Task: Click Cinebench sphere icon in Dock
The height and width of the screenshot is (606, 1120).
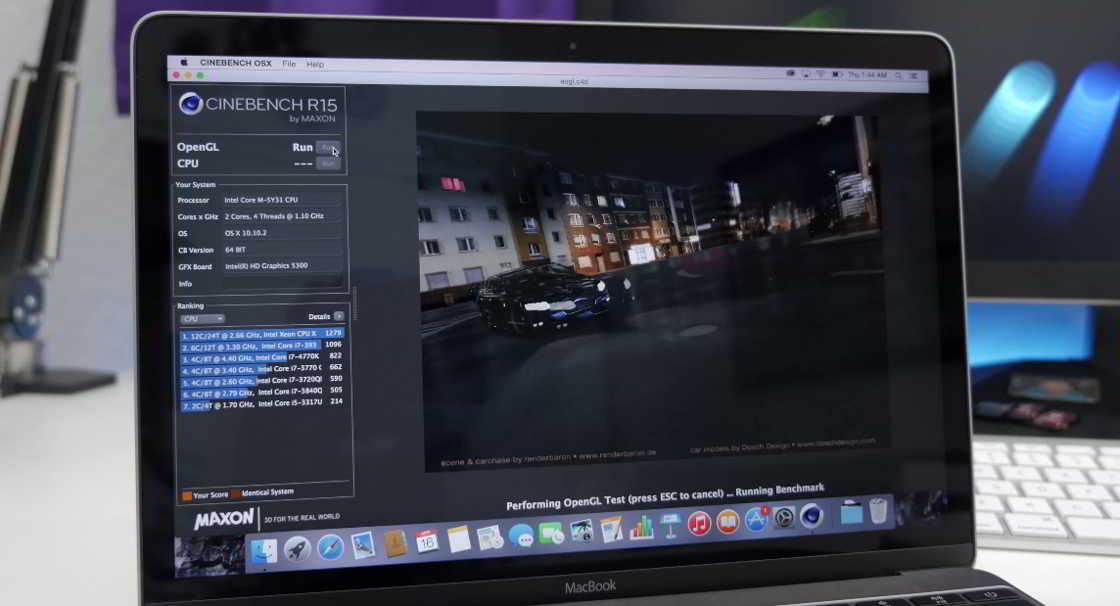Action: click(811, 515)
